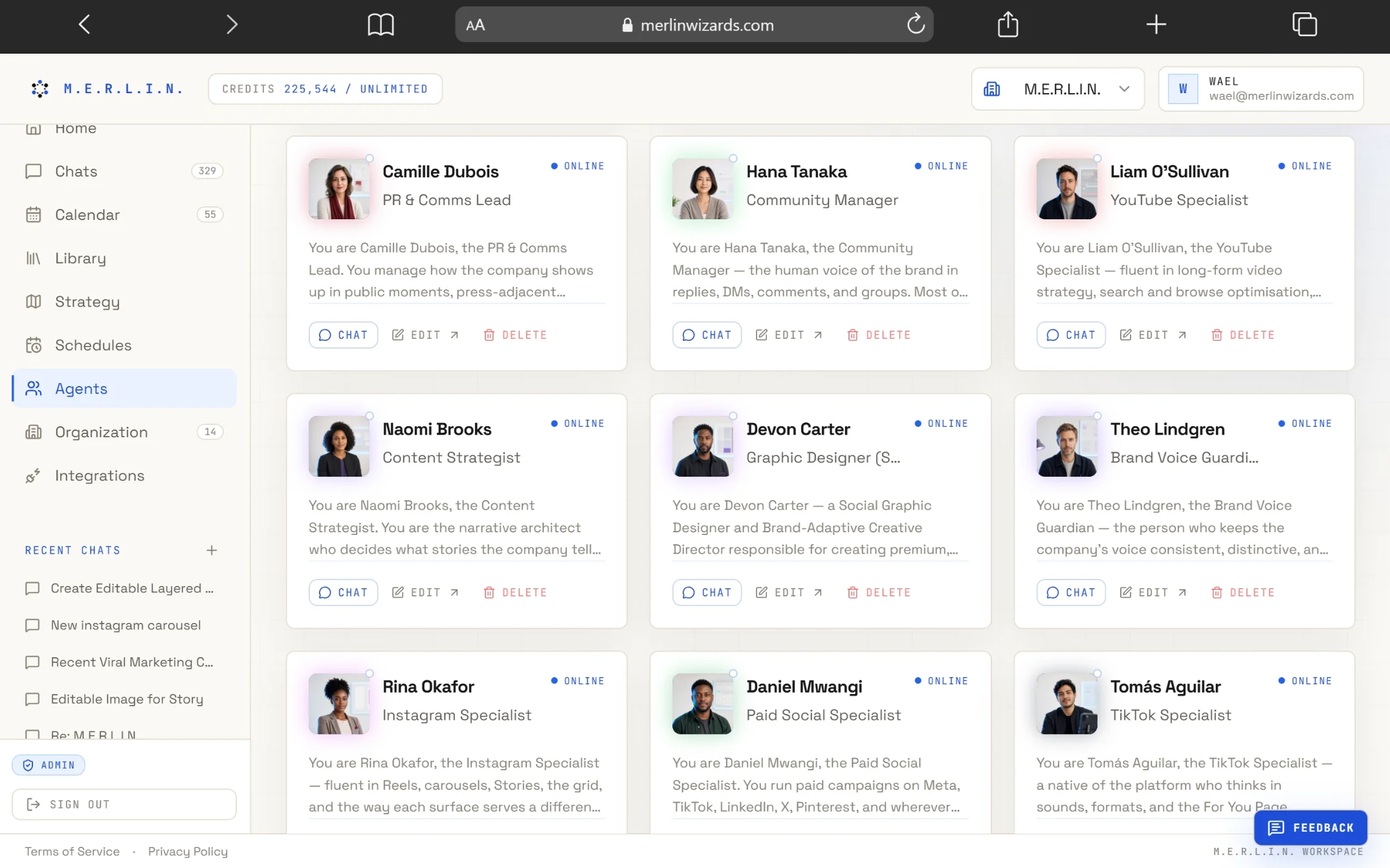Click the Organization count badge 14
Screen dimensions: 1390x868
click(x=210, y=431)
